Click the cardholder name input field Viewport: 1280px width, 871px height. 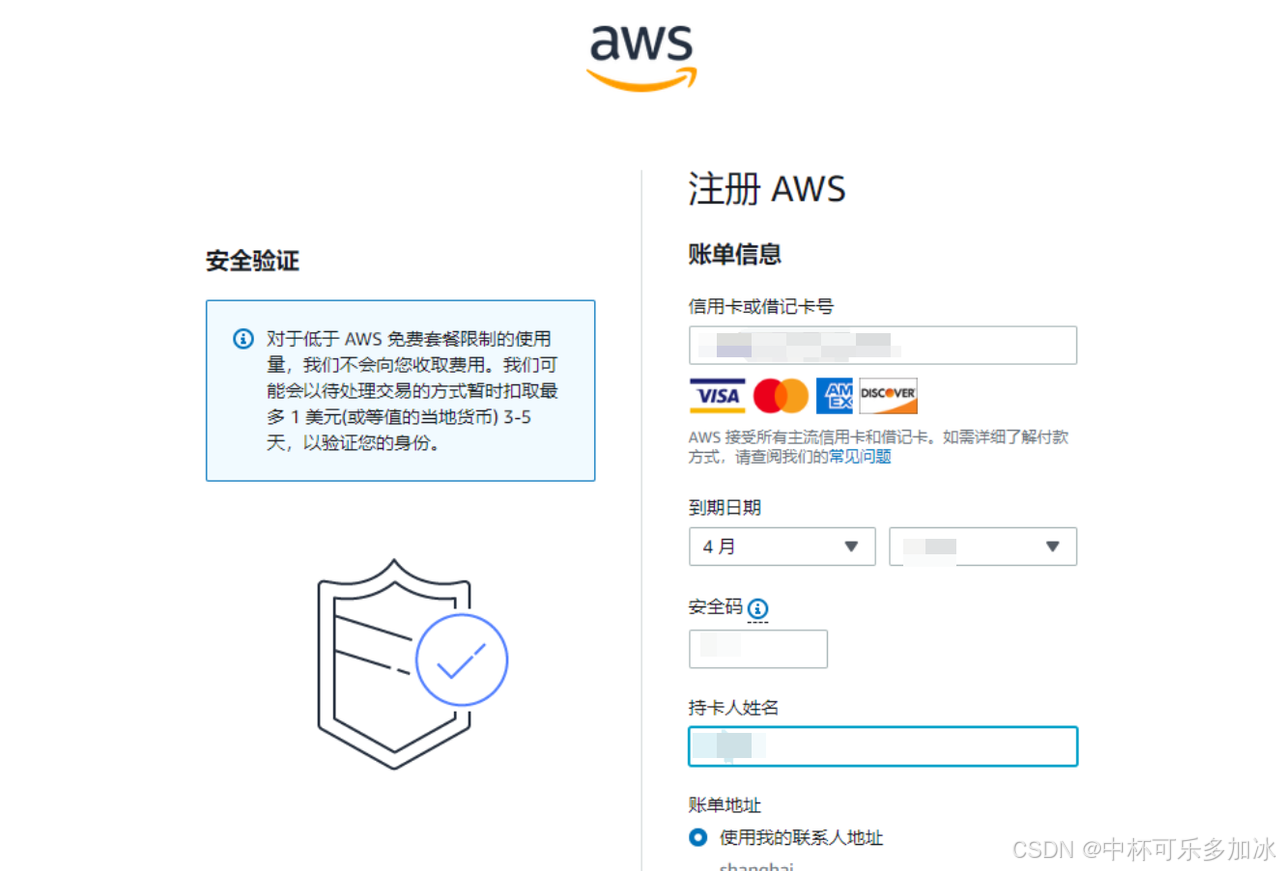[883, 746]
